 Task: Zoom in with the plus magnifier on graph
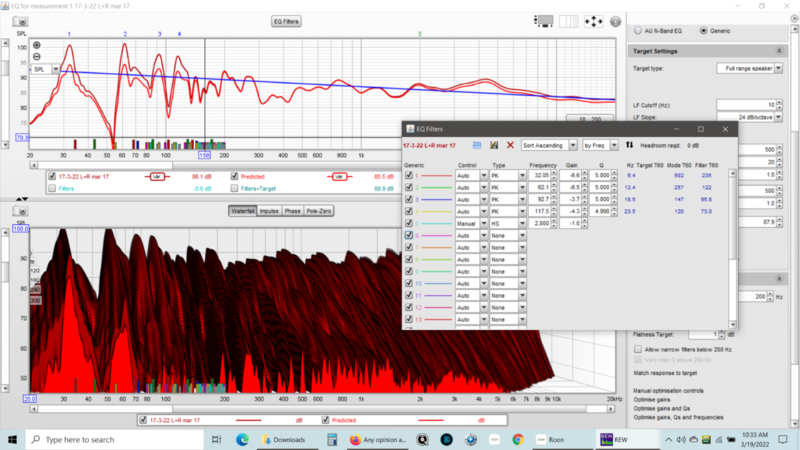pos(37,45)
